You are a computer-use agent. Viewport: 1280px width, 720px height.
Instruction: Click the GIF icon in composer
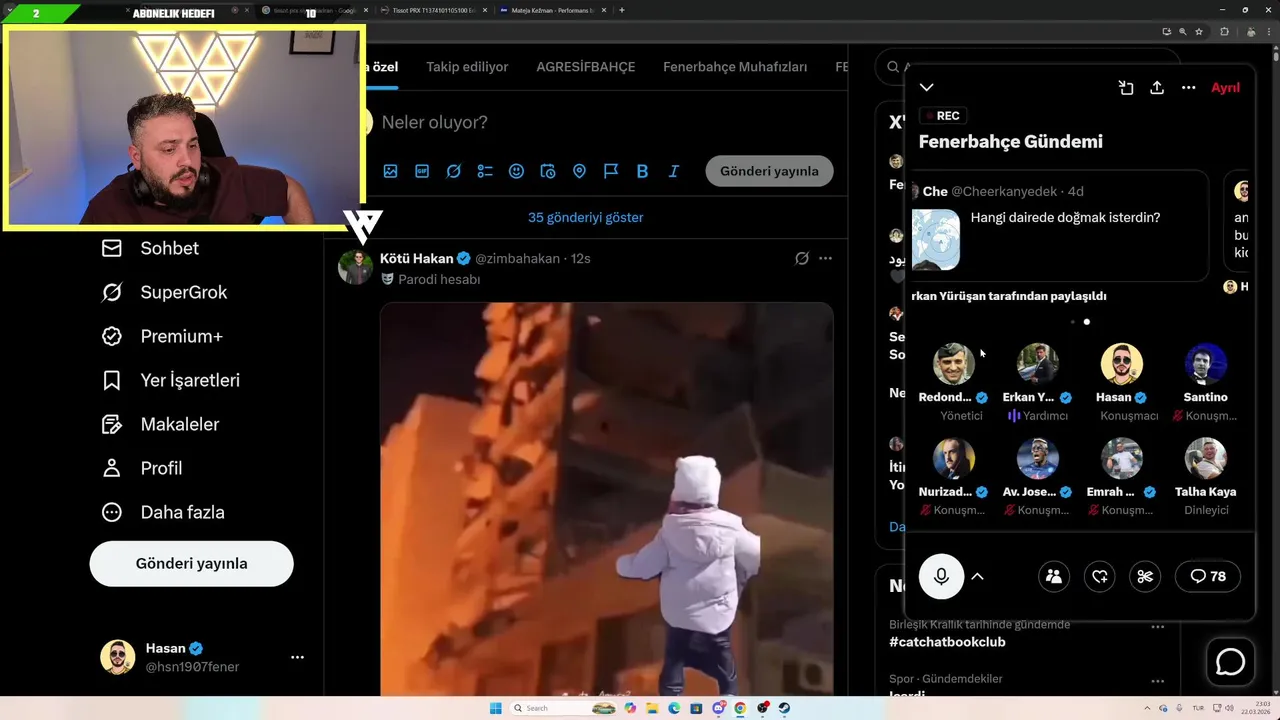422,171
